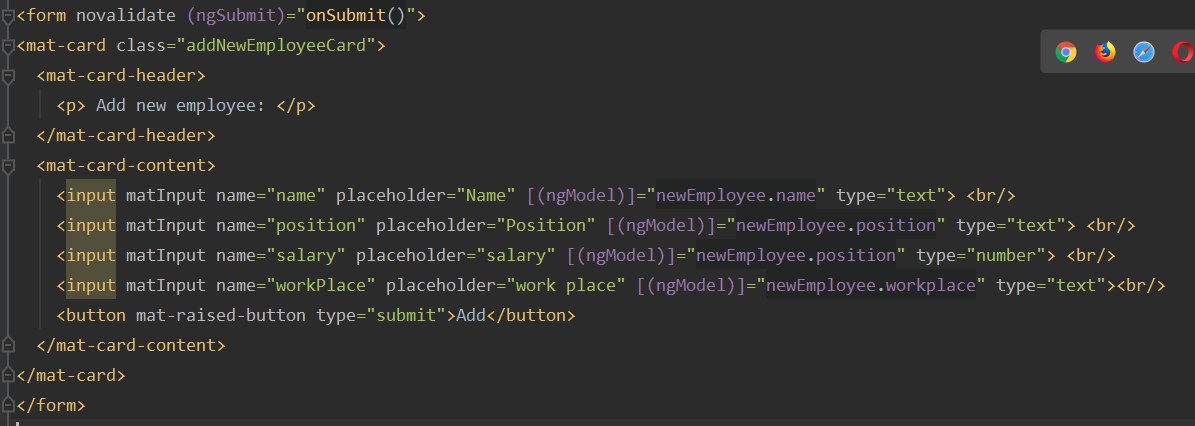The image size is (1195, 426).
Task: Fold the opening mat-card-header block
Action: pos(8,76)
